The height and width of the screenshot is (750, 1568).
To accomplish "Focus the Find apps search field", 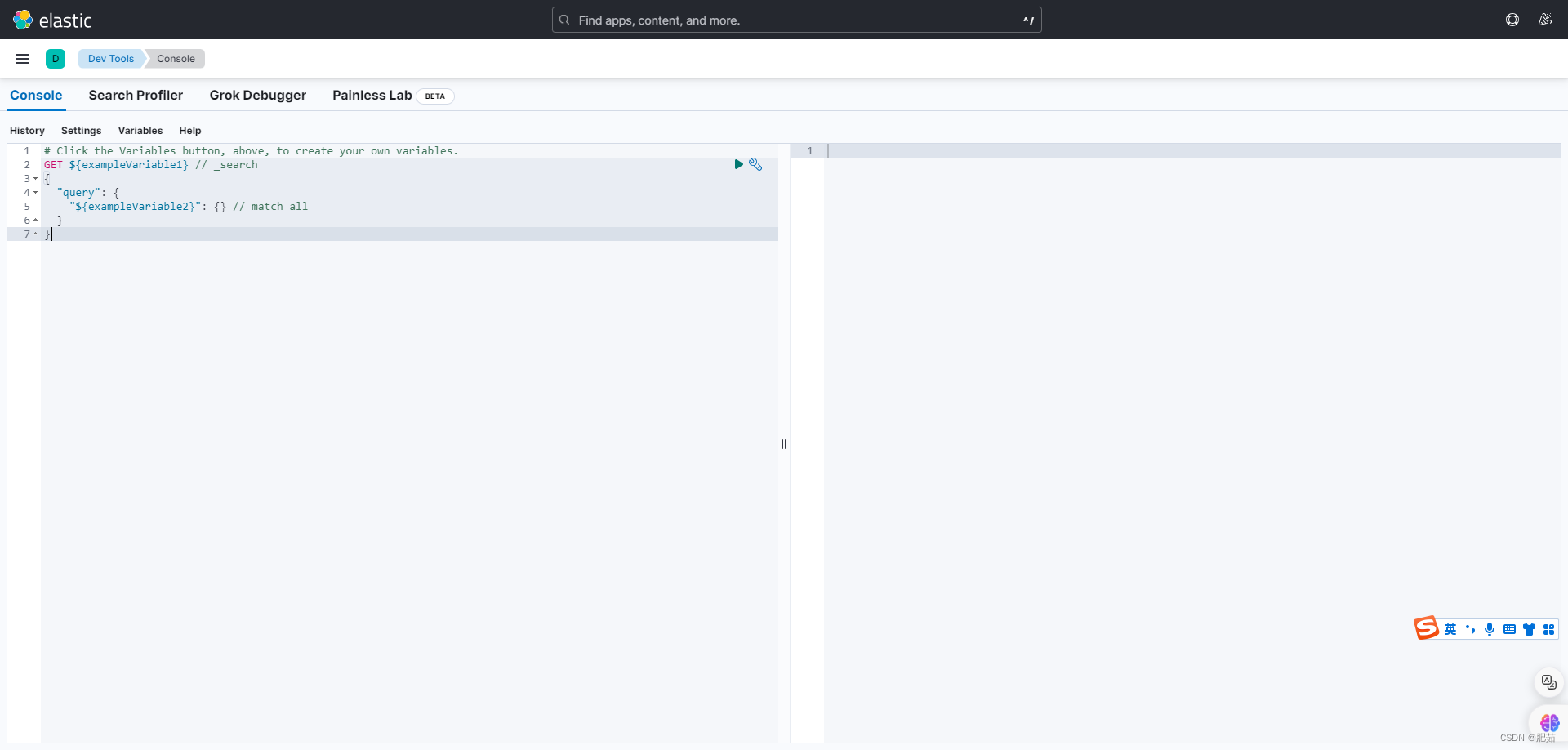I will (x=796, y=20).
